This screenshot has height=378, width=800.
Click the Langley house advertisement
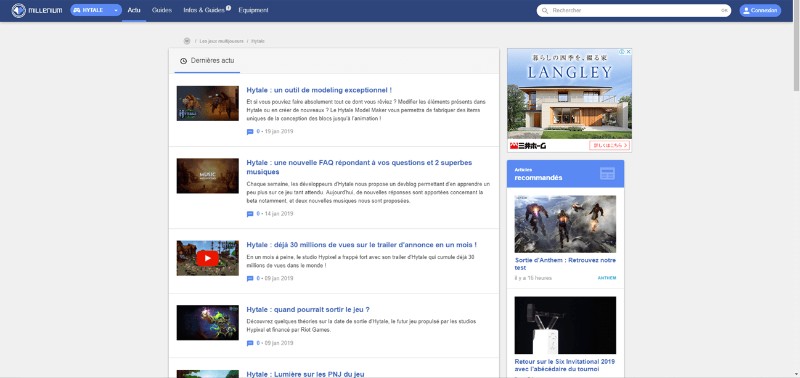coord(569,100)
